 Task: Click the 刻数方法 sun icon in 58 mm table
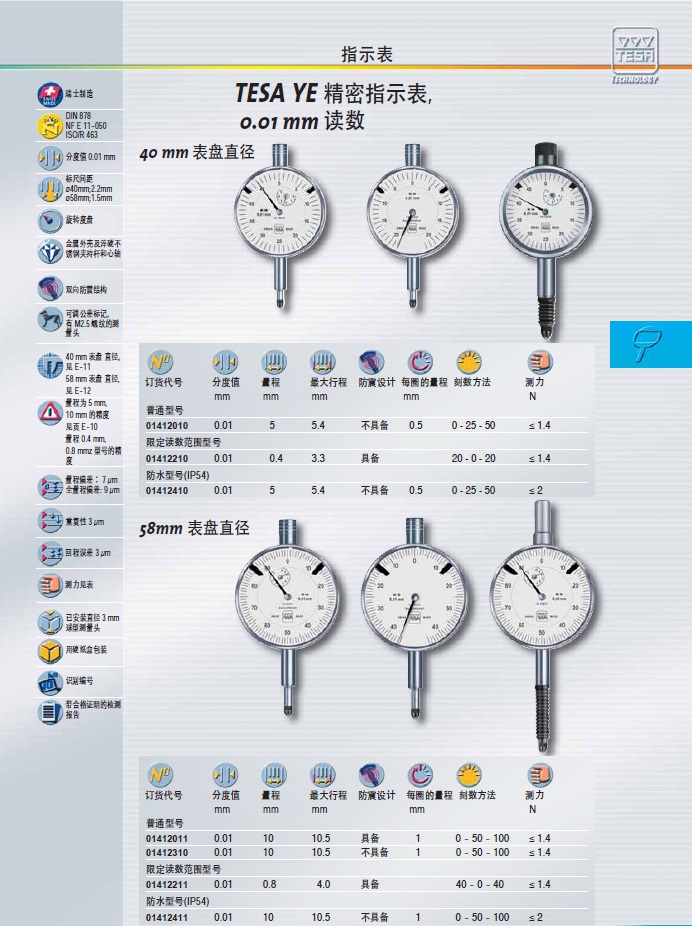pyautogui.click(x=469, y=775)
